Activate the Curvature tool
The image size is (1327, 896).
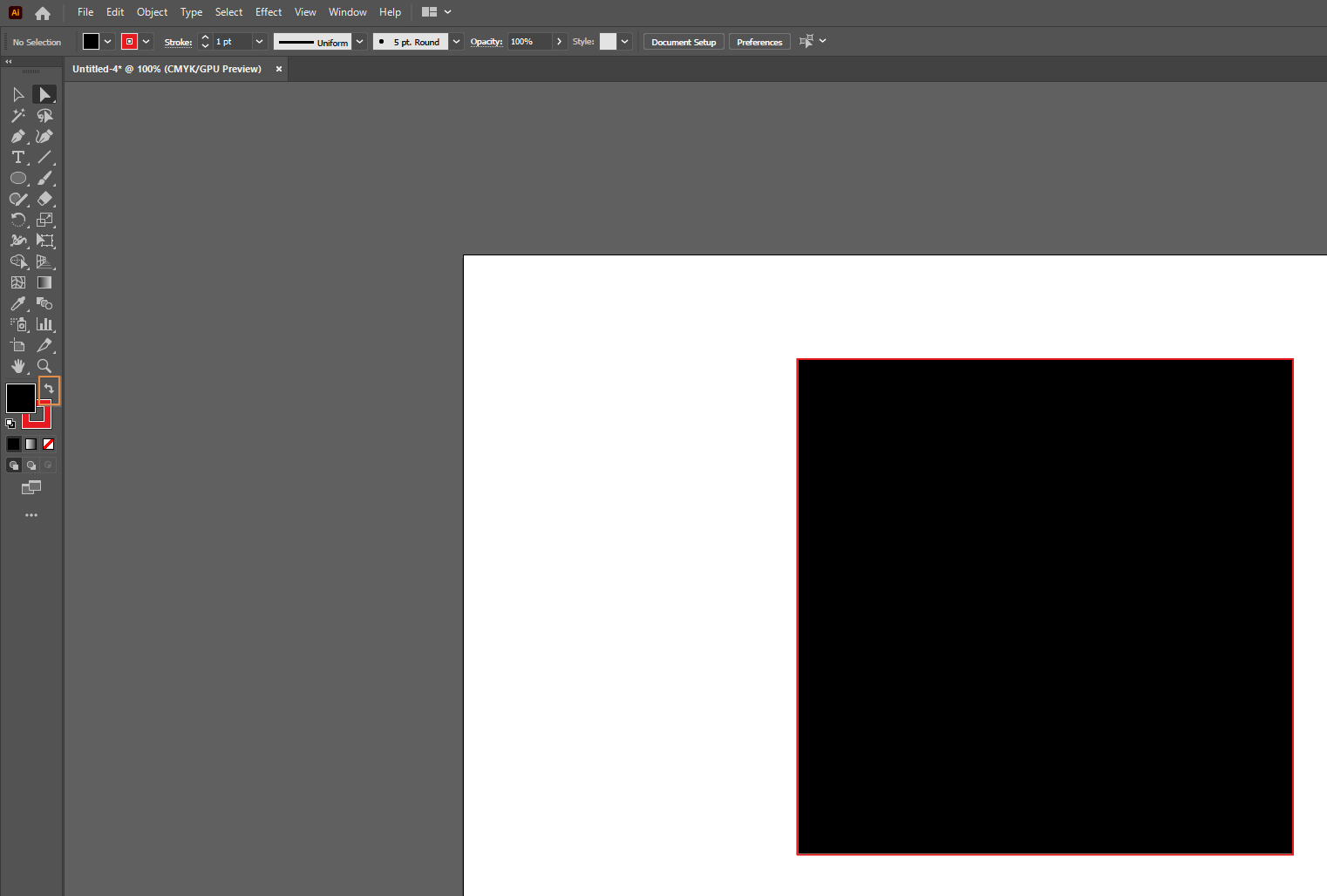point(44,136)
